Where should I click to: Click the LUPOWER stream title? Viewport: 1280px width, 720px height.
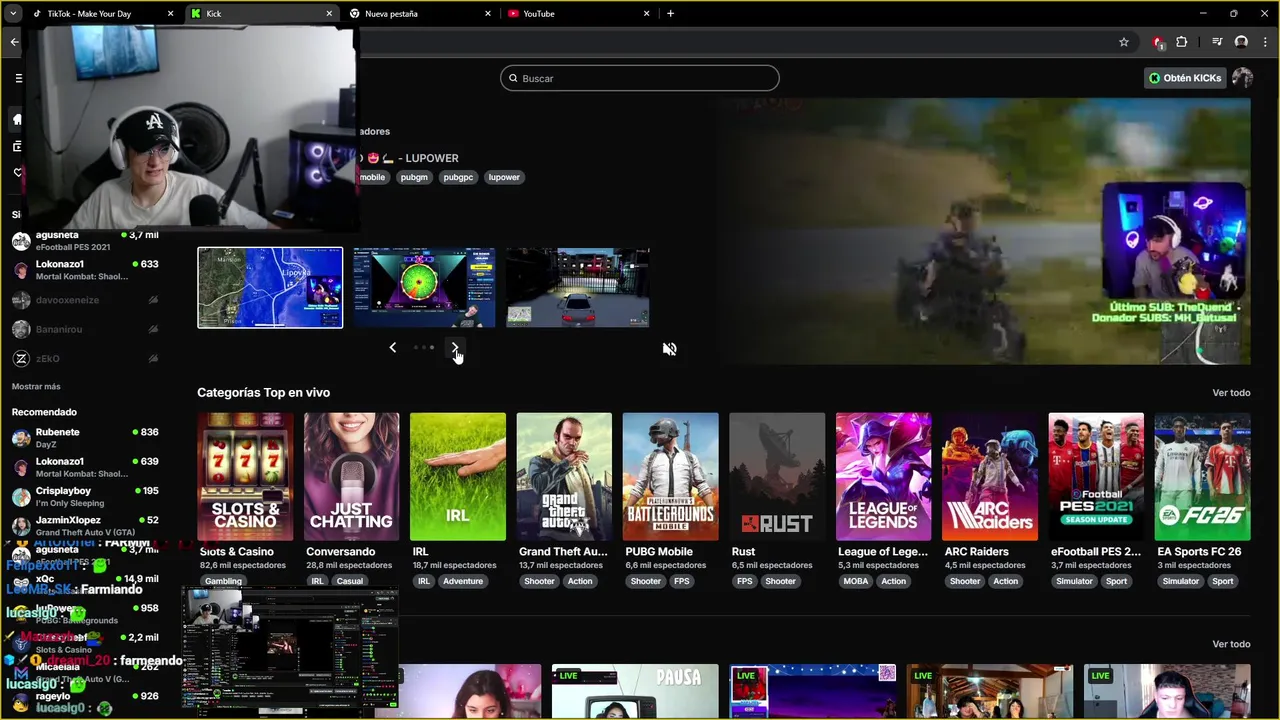click(x=410, y=158)
